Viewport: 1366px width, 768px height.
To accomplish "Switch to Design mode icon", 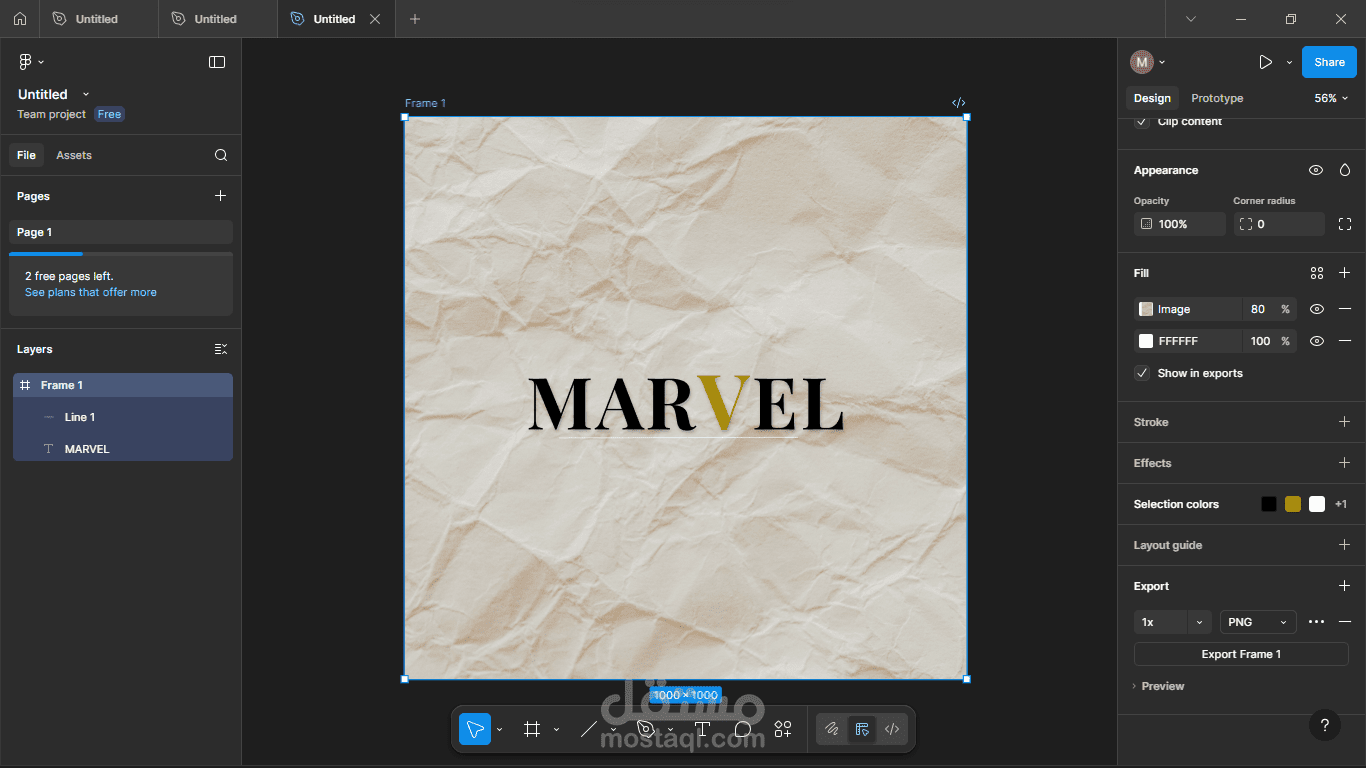I will point(862,729).
